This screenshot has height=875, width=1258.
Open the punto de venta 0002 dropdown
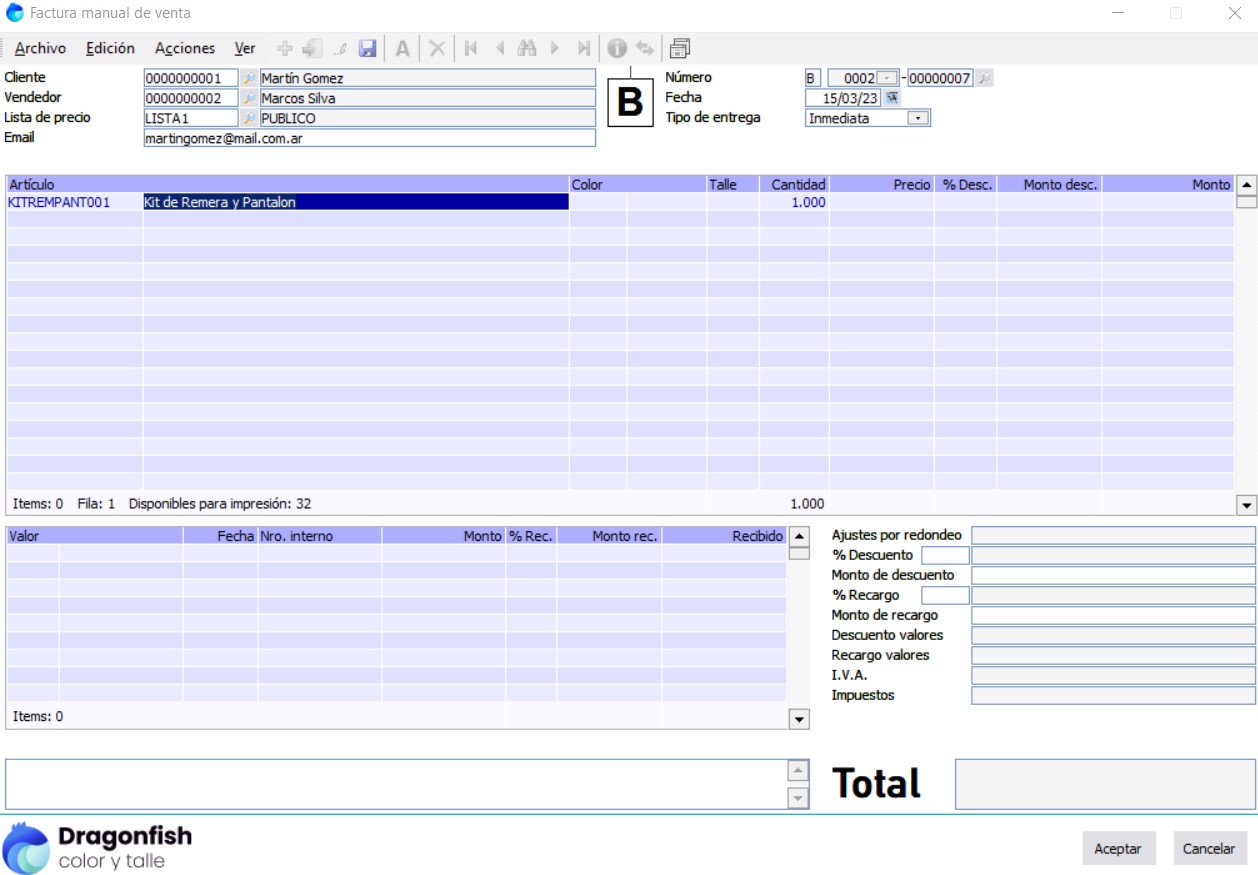point(887,78)
